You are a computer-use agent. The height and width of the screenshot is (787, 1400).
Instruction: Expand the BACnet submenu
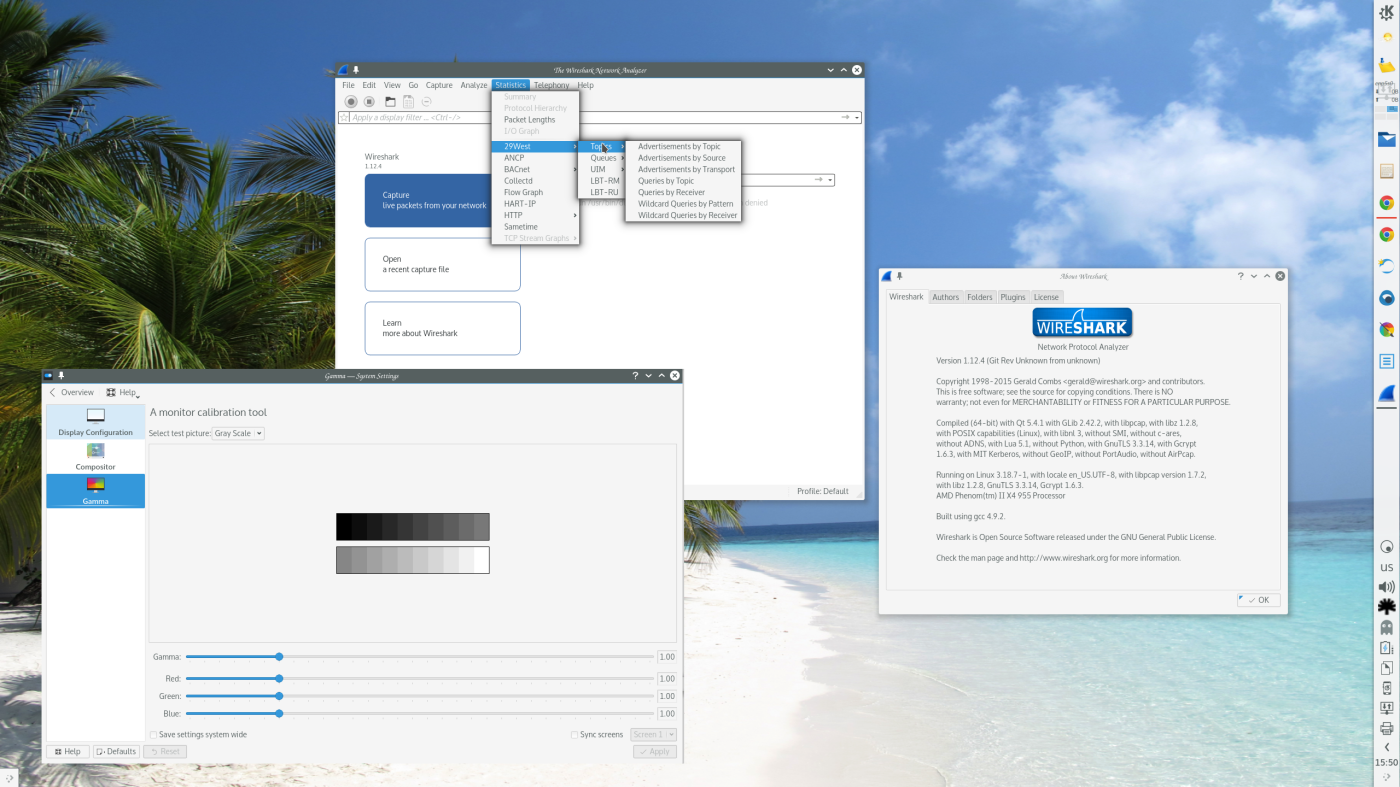(535, 169)
